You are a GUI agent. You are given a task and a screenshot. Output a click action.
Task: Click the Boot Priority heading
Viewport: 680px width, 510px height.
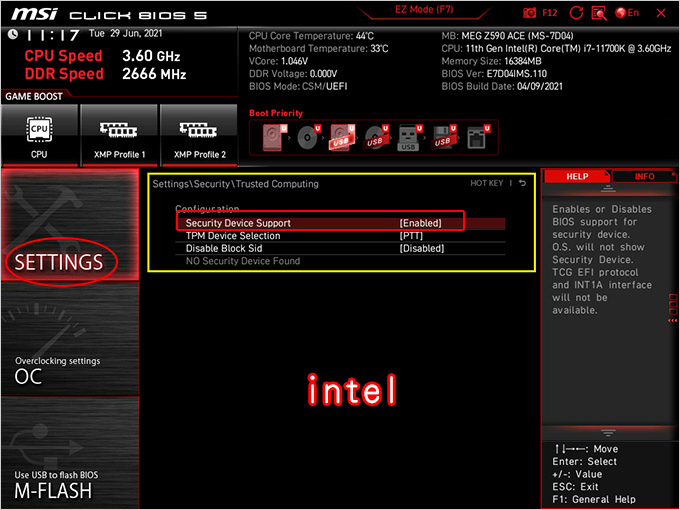point(276,113)
